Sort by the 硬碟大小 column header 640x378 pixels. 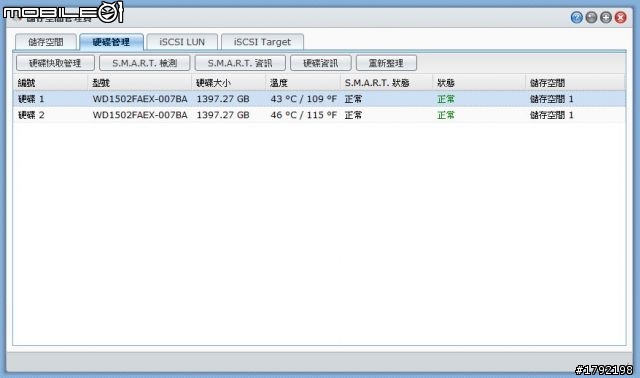click(x=229, y=83)
